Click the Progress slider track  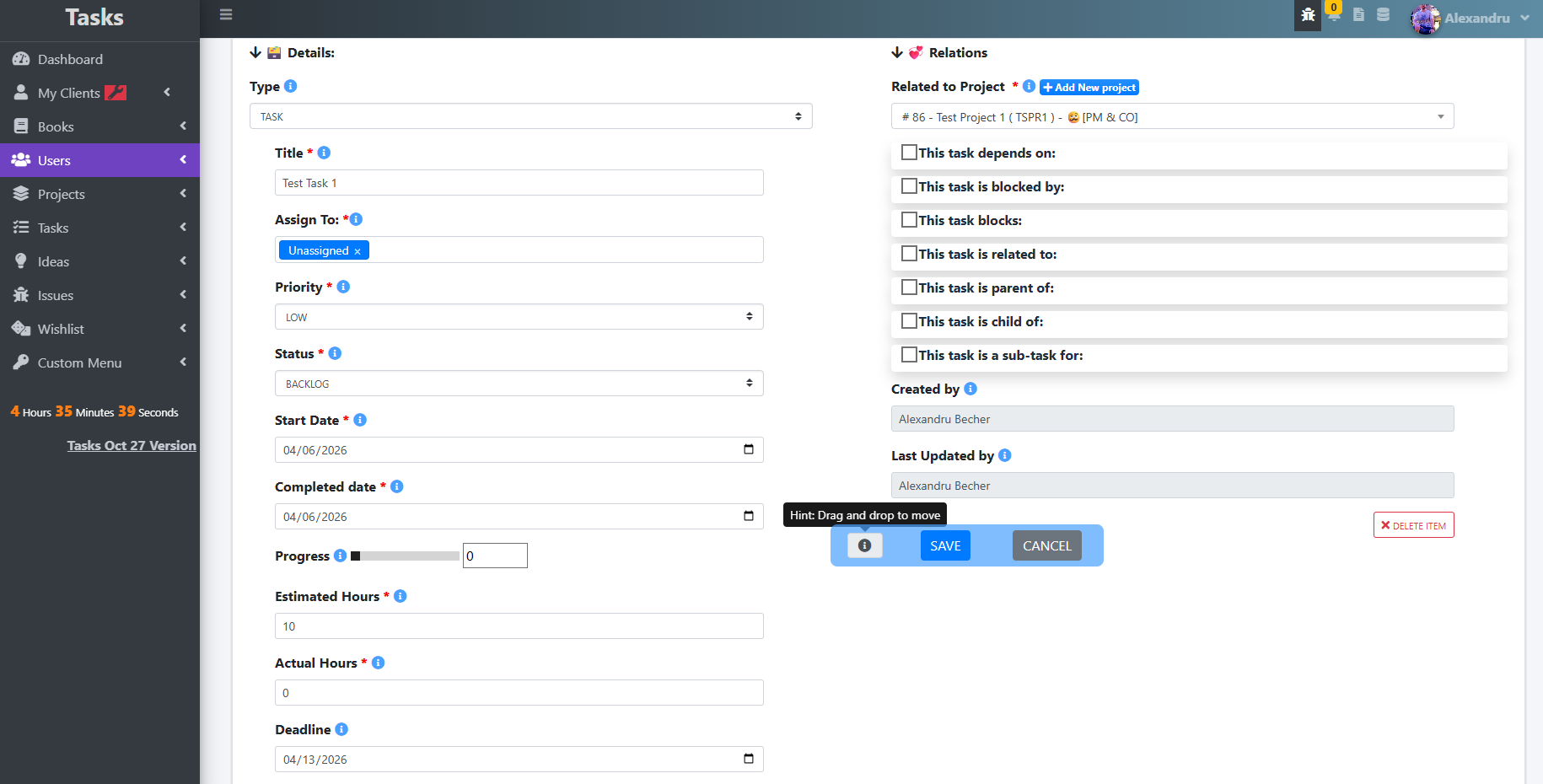pos(406,556)
